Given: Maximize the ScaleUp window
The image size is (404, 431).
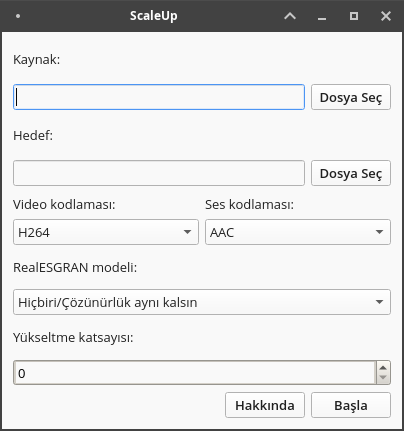Looking at the screenshot, I should 354,16.
